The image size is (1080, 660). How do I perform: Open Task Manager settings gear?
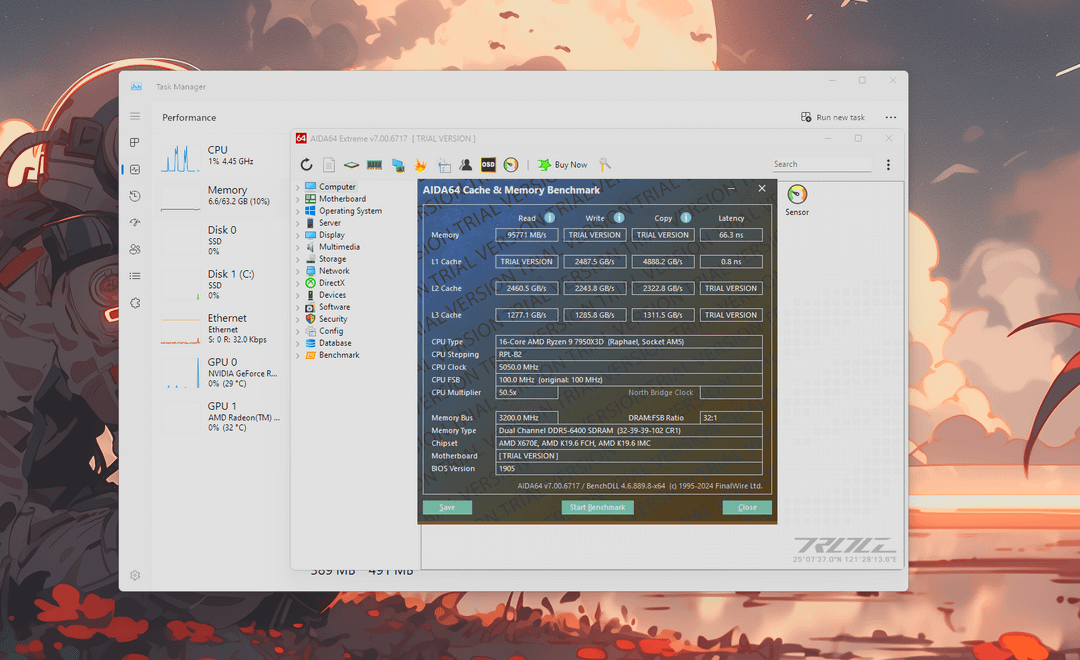point(135,575)
